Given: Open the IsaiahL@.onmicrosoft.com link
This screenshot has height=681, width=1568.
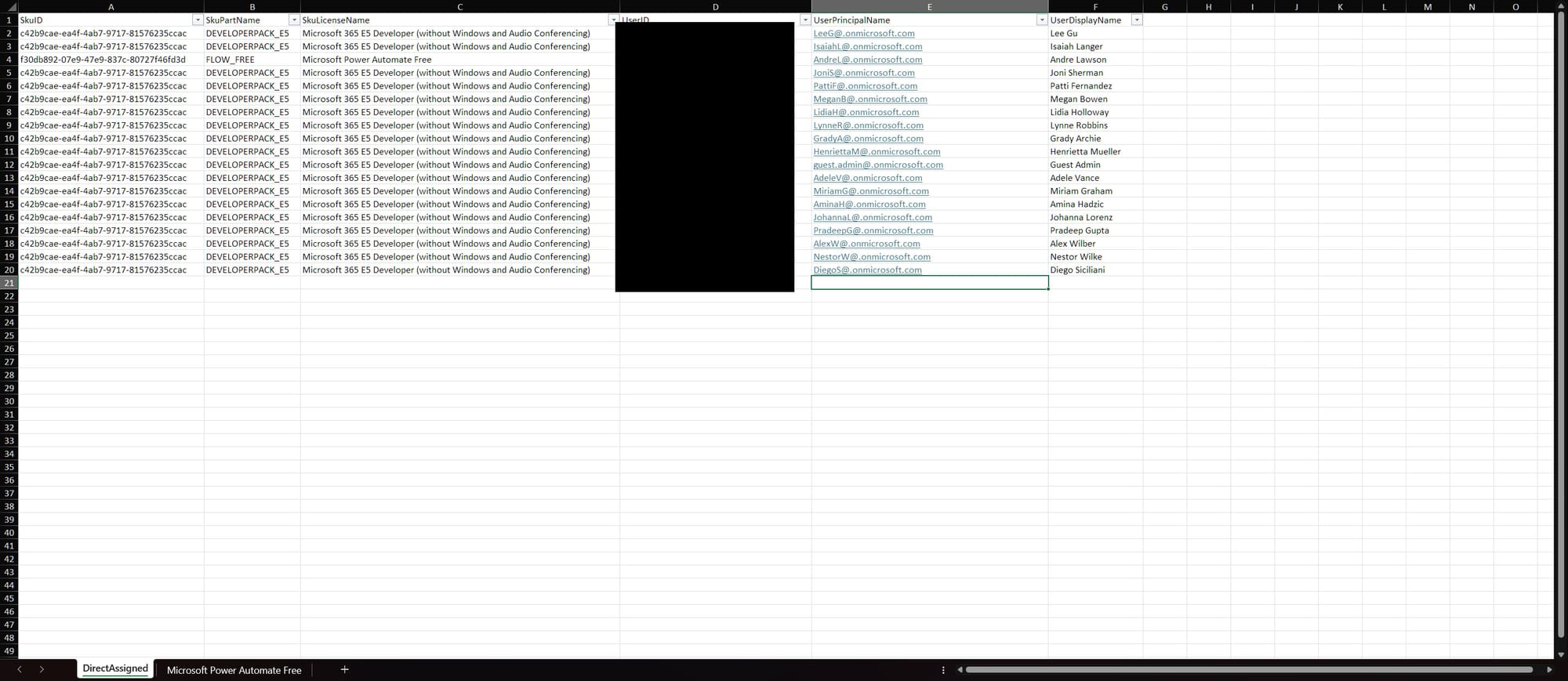Looking at the screenshot, I should (867, 47).
